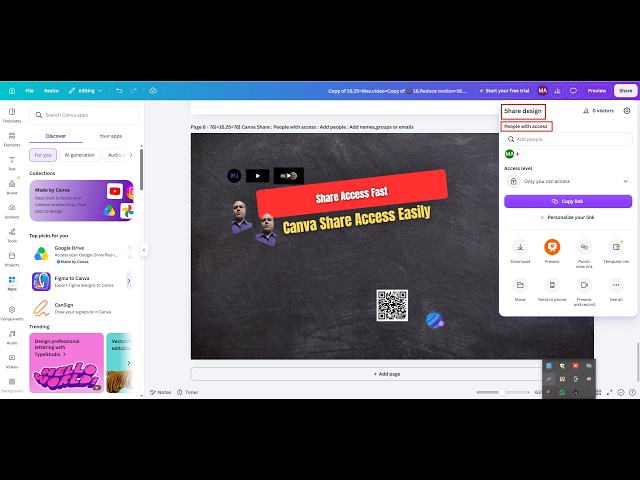Click the Move folder icon
640x480 pixels.
tap(520, 285)
